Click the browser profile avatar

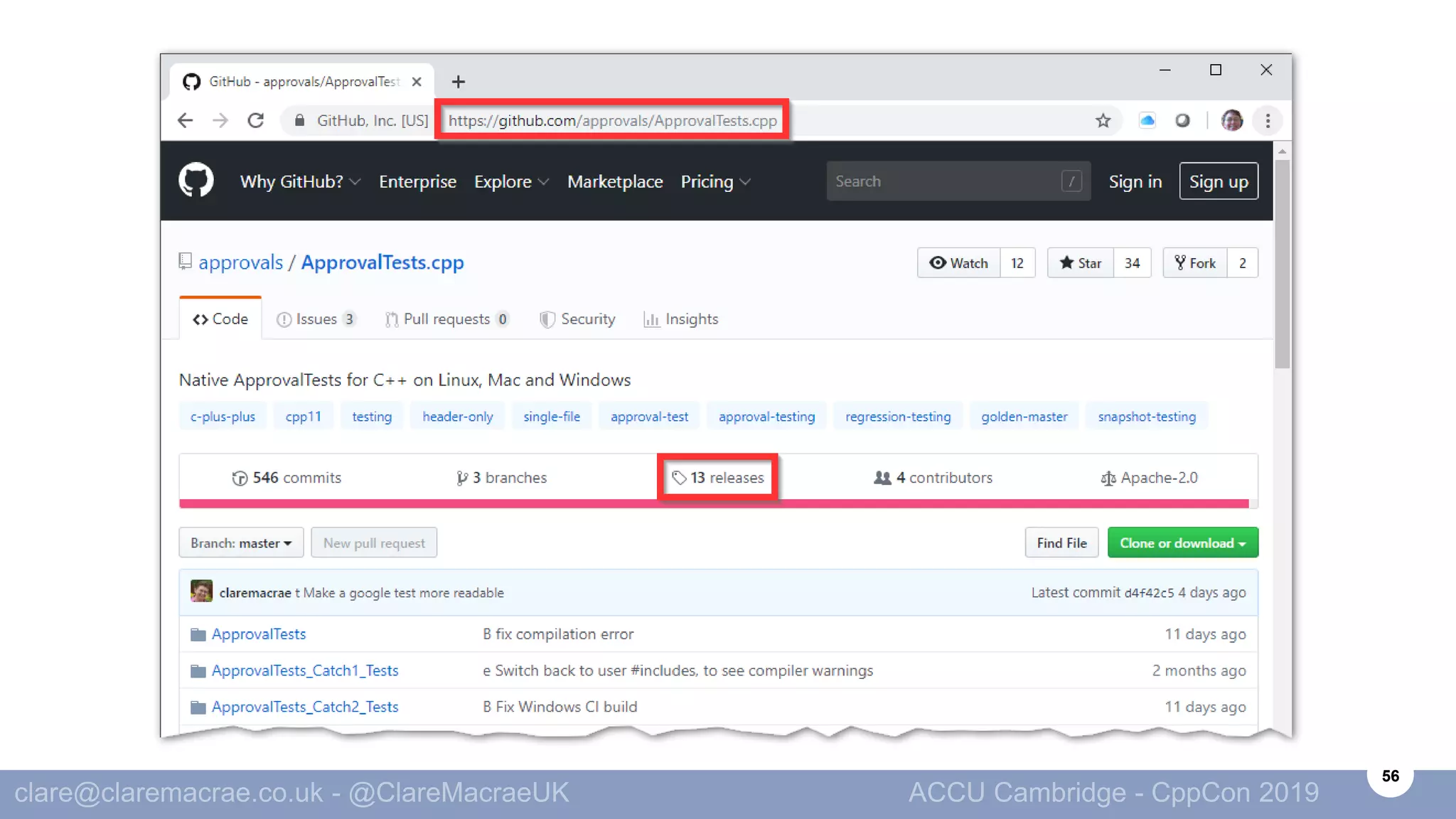1231,121
